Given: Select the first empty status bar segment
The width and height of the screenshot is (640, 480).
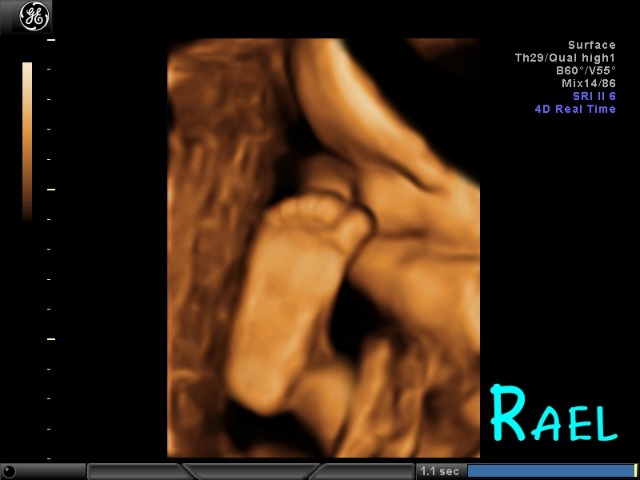Looking at the screenshot, I should 135,471.
